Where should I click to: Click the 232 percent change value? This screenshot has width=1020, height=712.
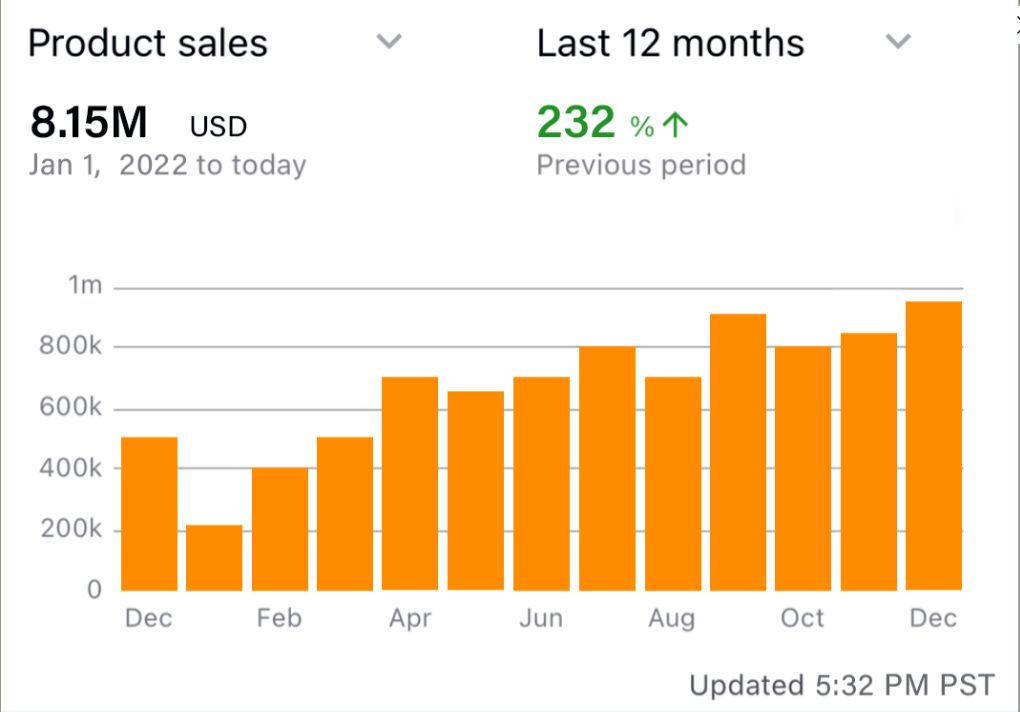coord(576,123)
